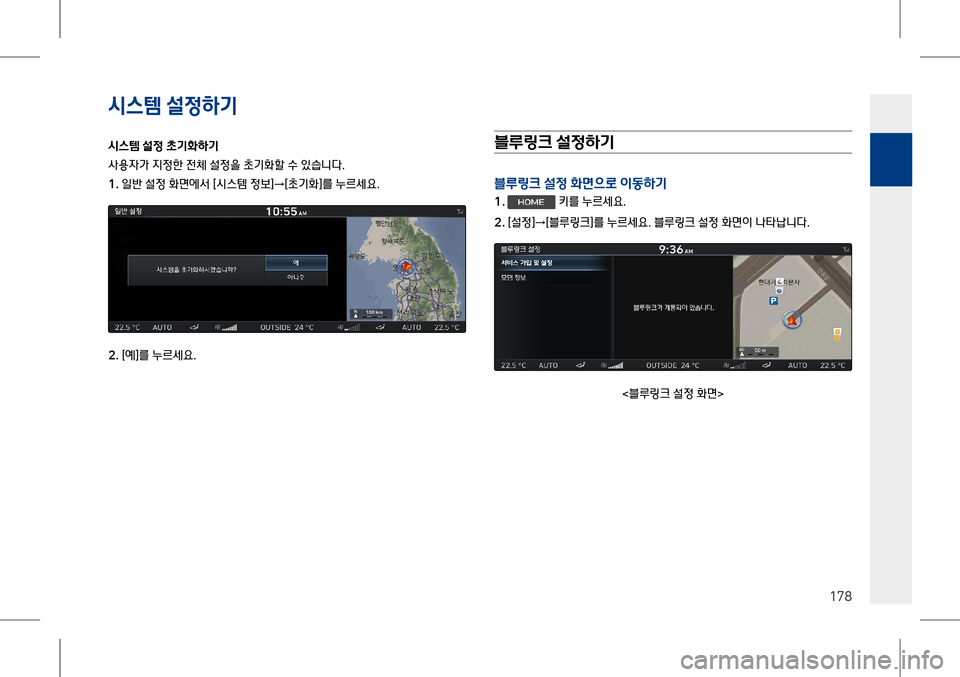The image size is (960, 677).
Task: Click left AUTO climate label, 일반 설정 screen
Action: tap(162, 327)
